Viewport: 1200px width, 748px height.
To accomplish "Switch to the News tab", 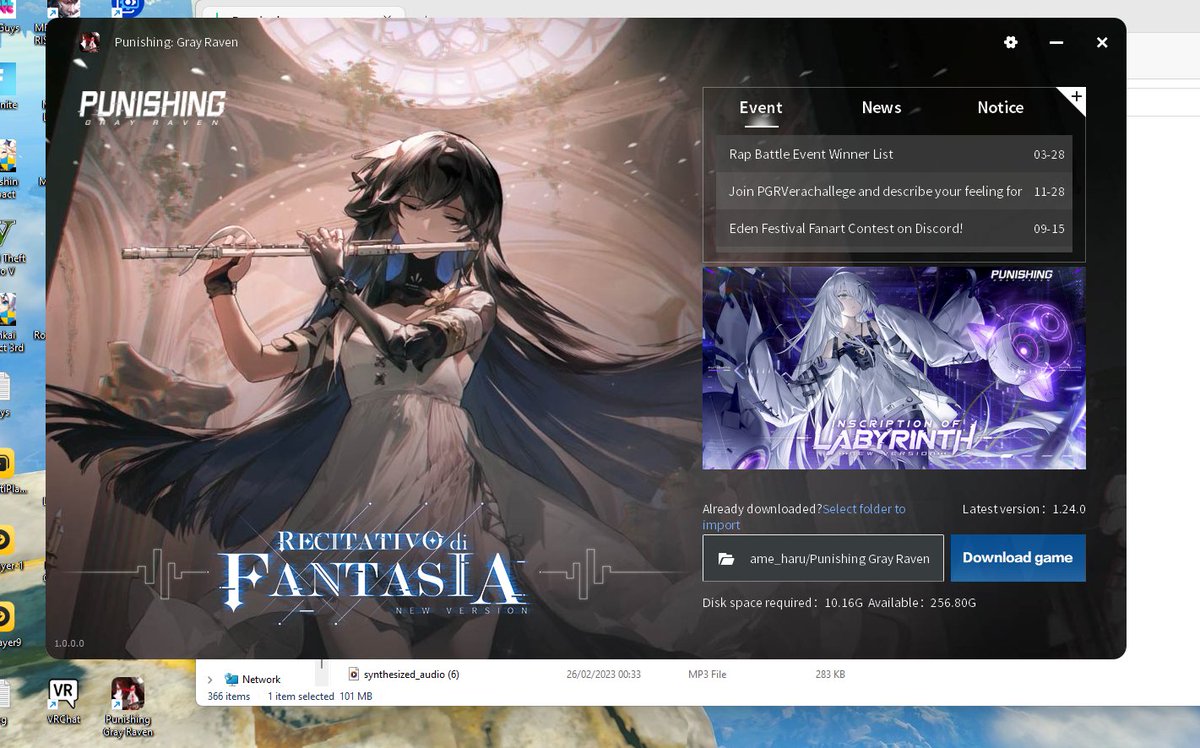I will 881,108.
